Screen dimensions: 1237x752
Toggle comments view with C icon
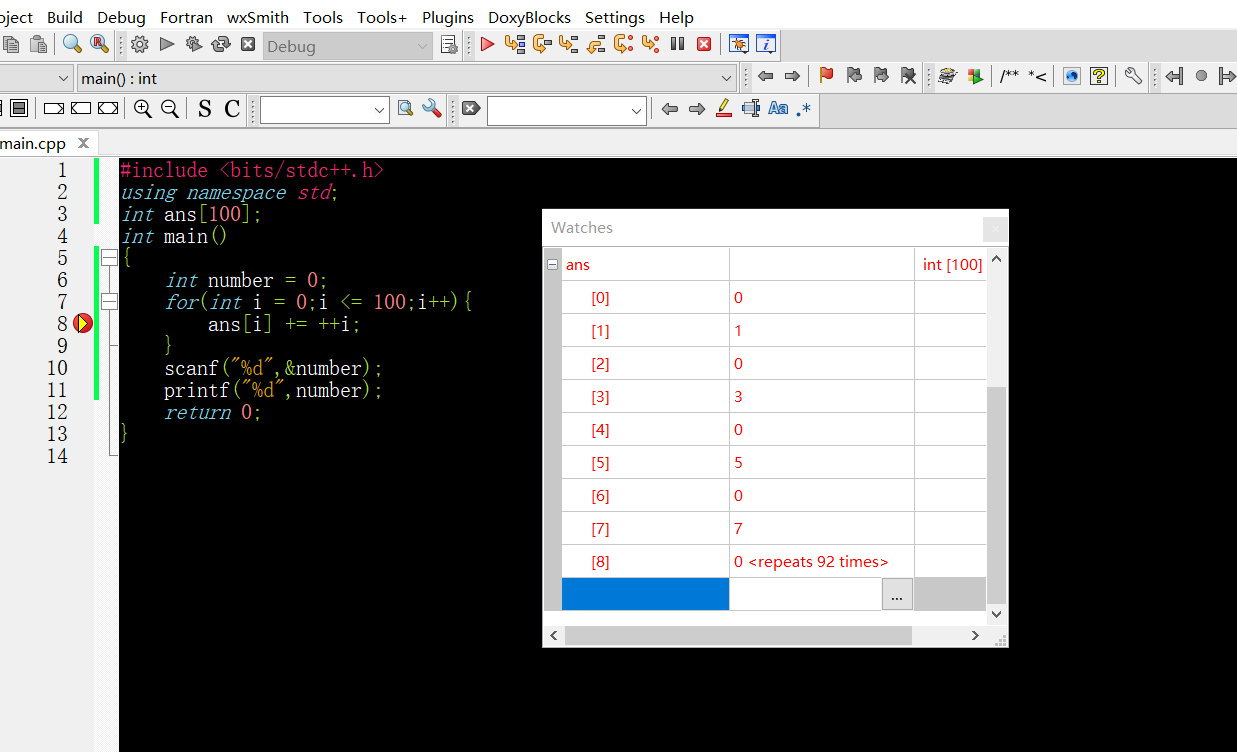coord(232,109)
